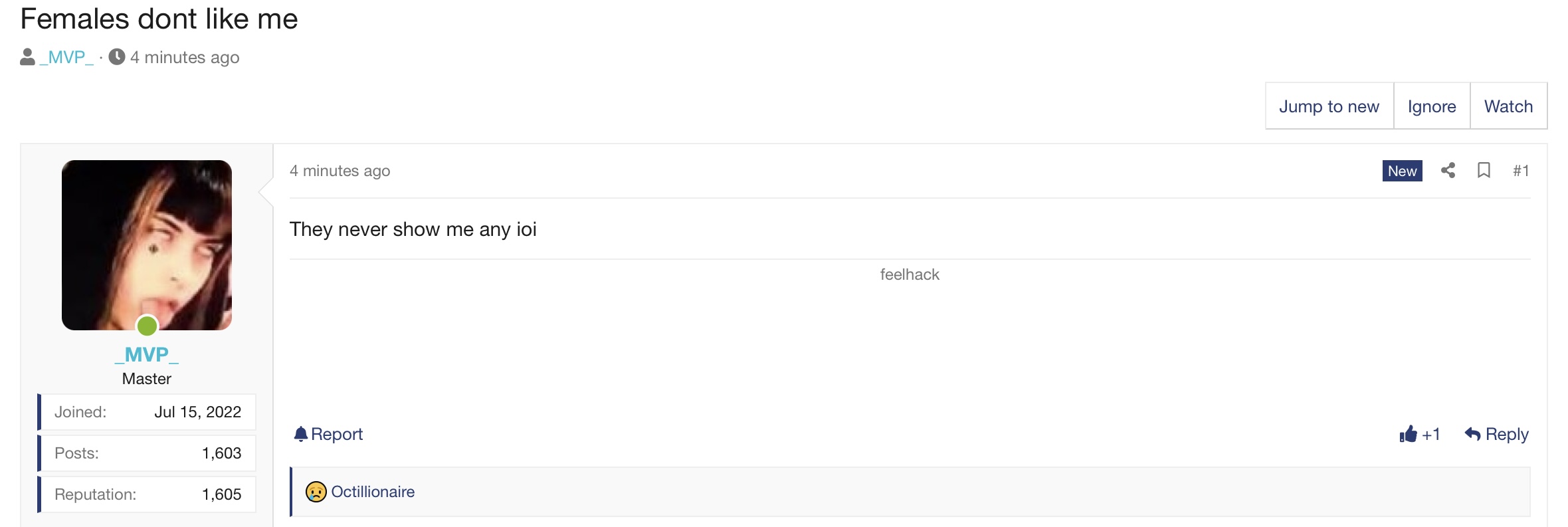Bookmark this post with the bookmark icon
The width and height of the screenshot is (1568, 527).
point(1484,171)
